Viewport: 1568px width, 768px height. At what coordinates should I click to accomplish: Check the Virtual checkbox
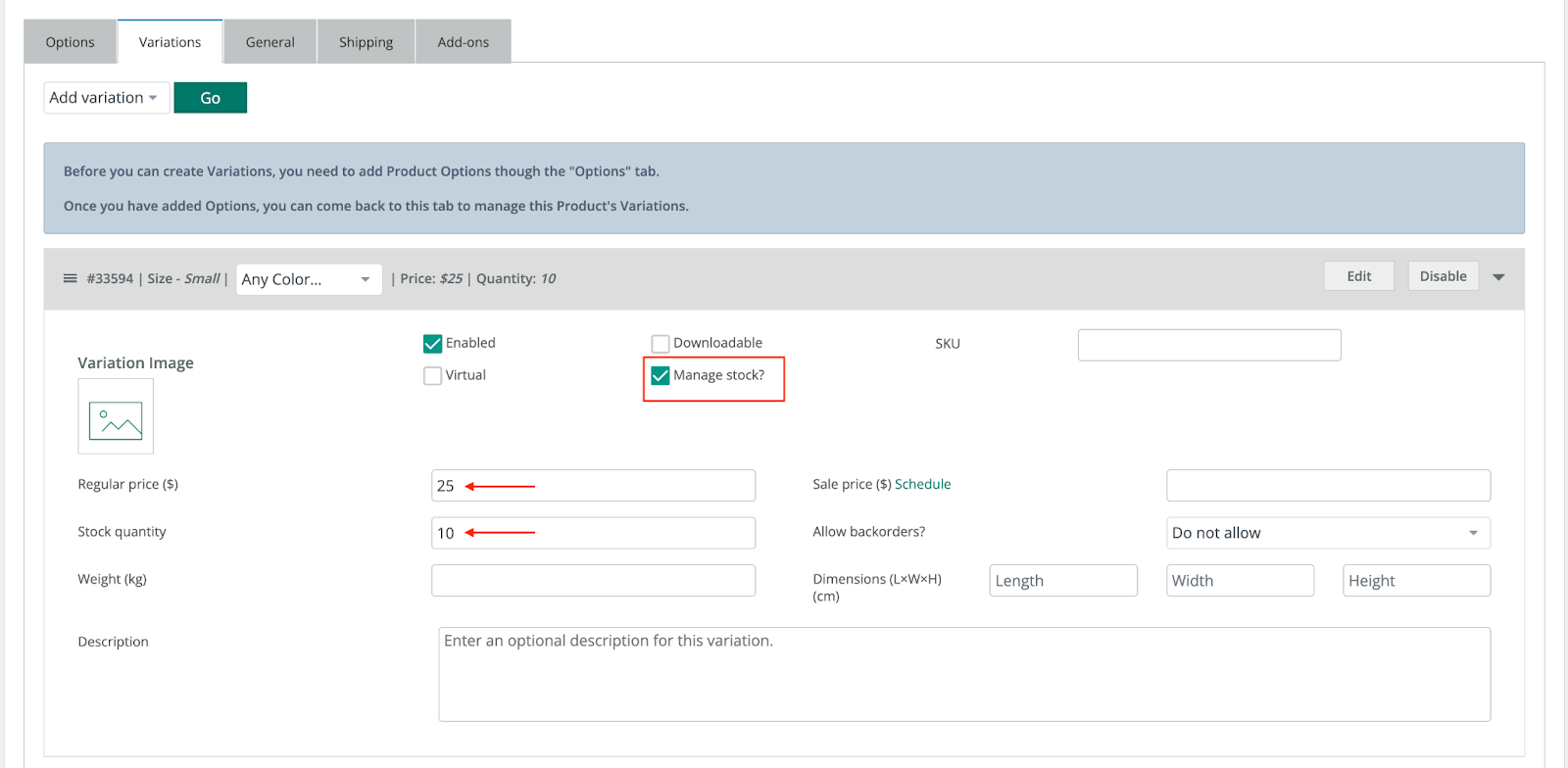pos(432,376)
